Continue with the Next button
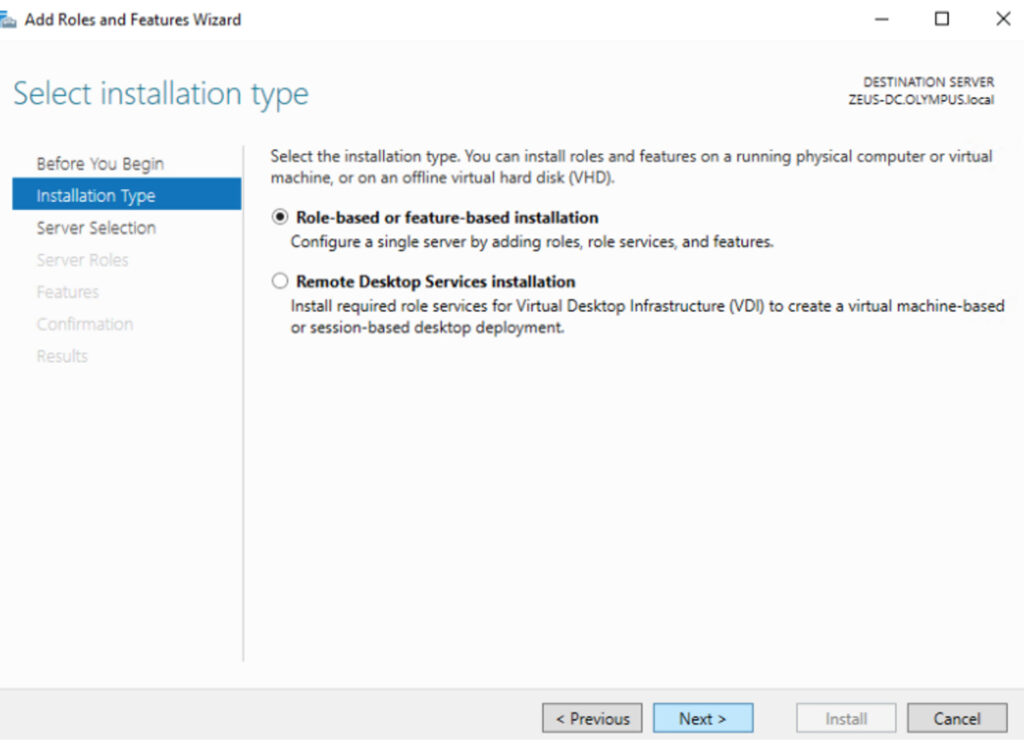Image resolution: width=1024 pixels, height=743 pixels. (702, 718)
